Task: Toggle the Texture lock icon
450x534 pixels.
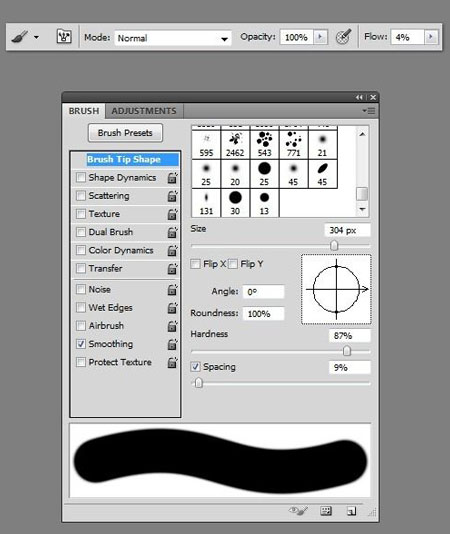Action: pos(173,214)
